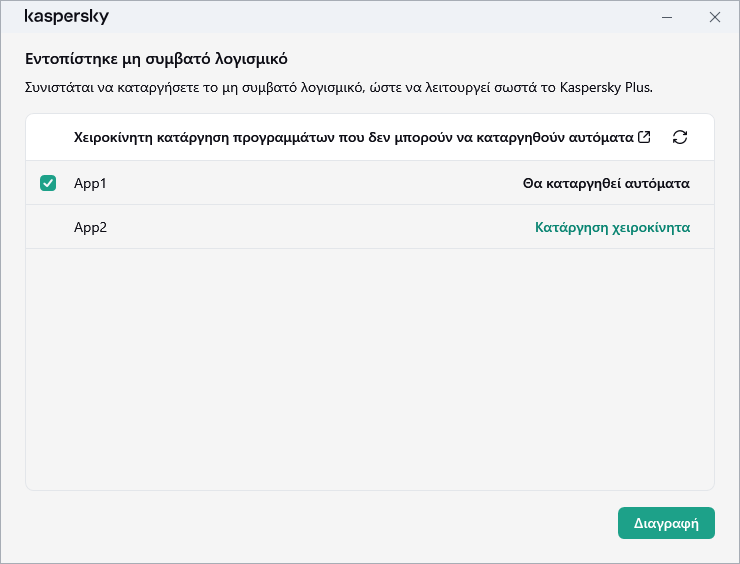Click the 'Συνιστάται να καταργήσετε' description text
740x564 pixels.
(x=250, y=88)
